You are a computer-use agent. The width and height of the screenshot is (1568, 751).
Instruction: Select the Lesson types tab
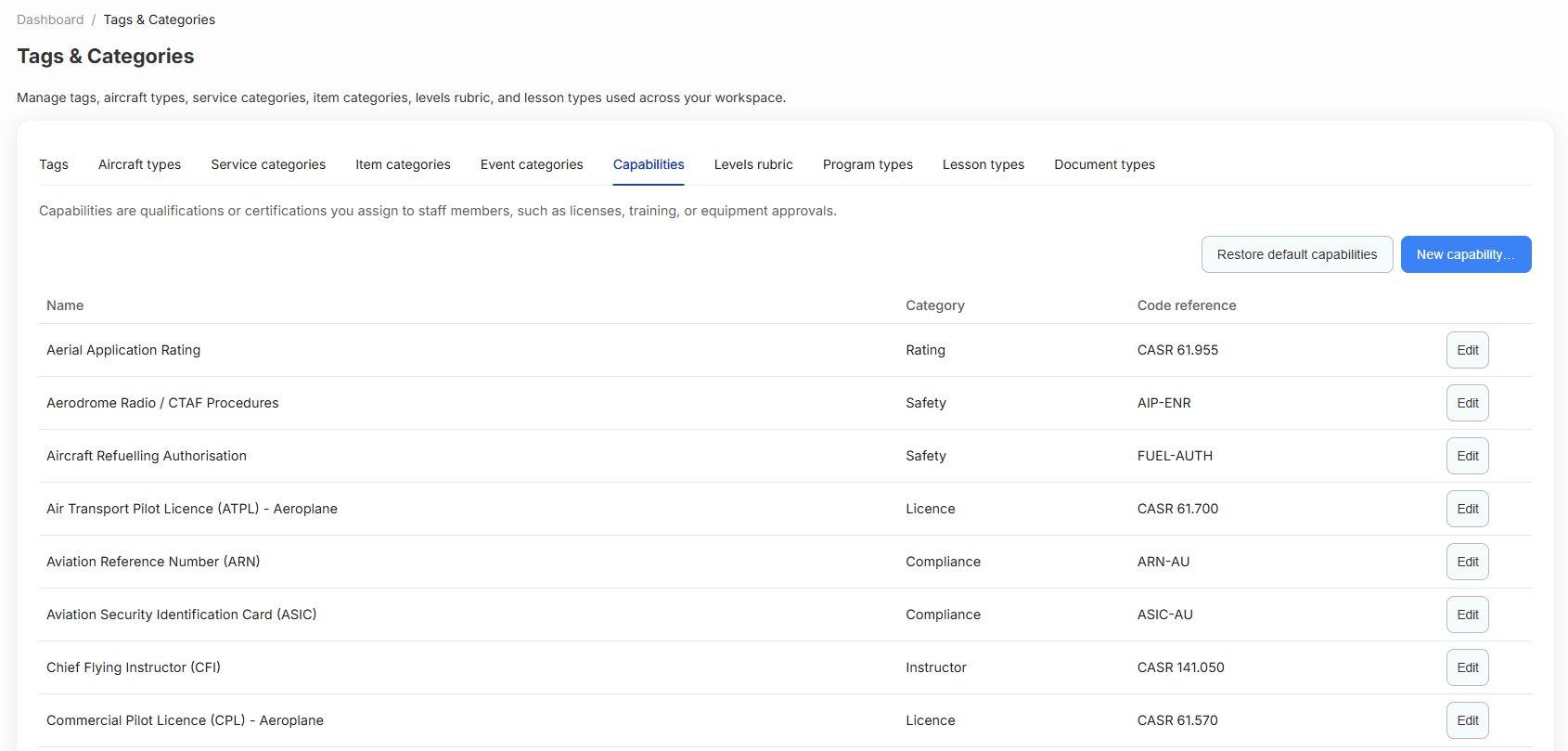tap(983, 164)
